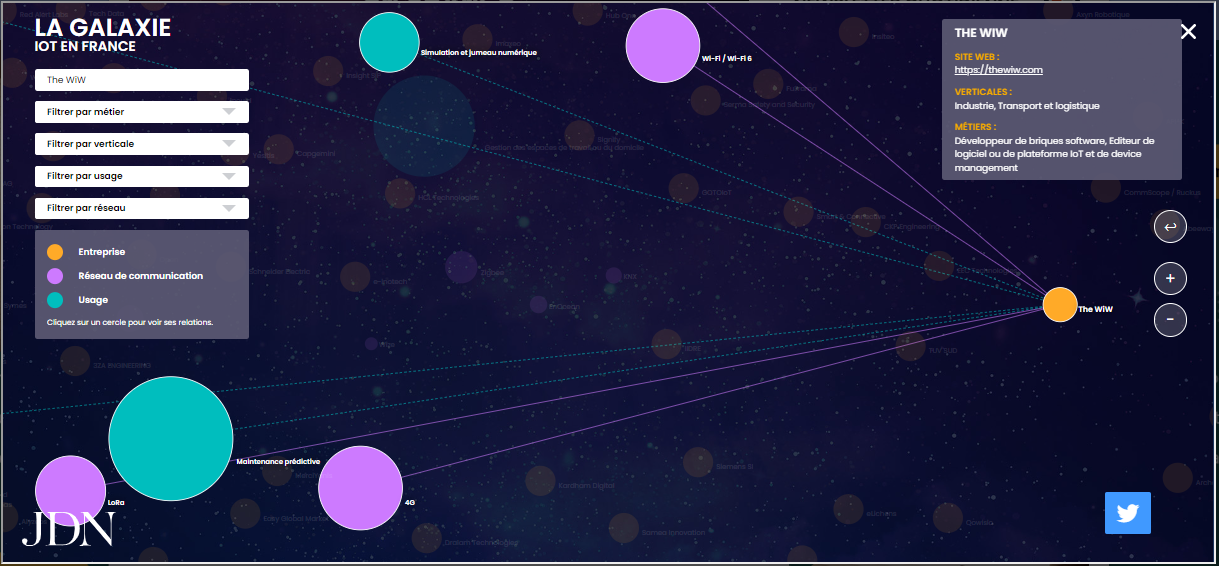Open the https://thewiw.com website link
Viewport: 1219px width, 566px height.
tap(998, 70)
